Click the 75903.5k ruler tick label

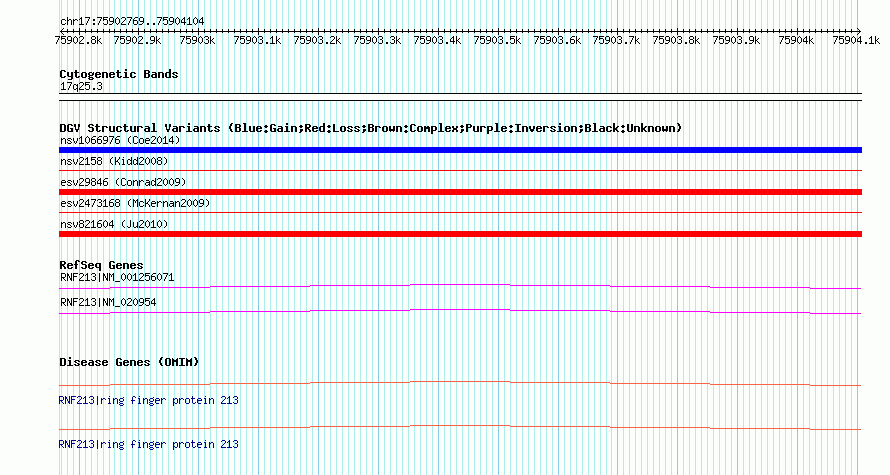tap(497, 40)
